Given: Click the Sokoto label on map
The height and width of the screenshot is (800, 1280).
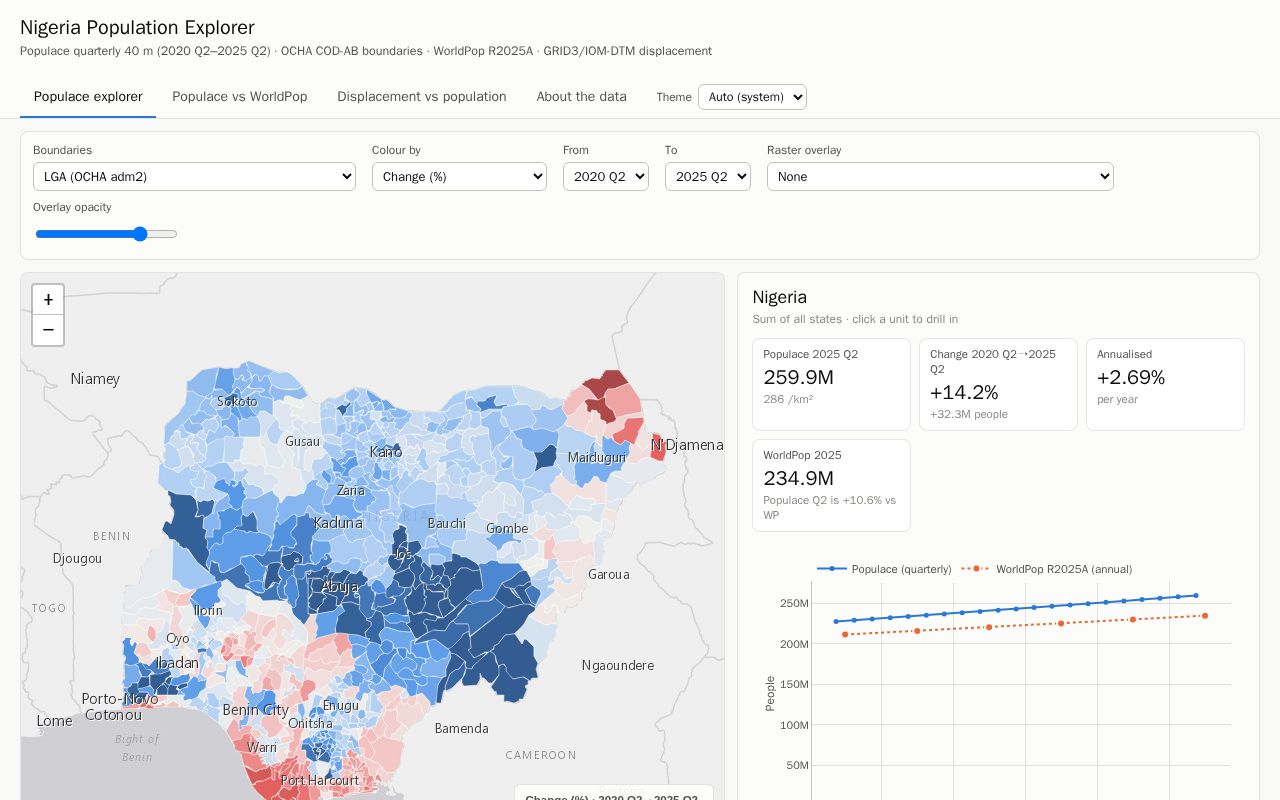Looking at the screenshot, I should click(x=238, y=402).
